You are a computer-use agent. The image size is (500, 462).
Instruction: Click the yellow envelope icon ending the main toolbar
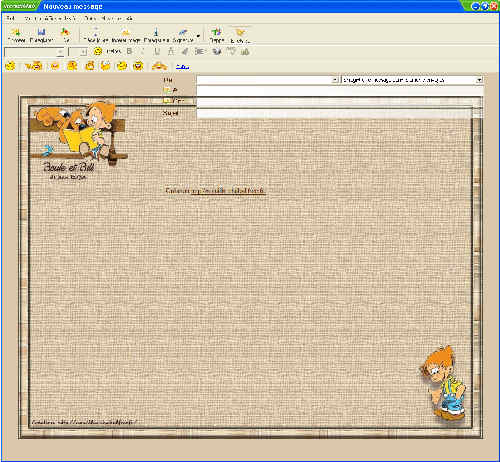pos(240,35)
